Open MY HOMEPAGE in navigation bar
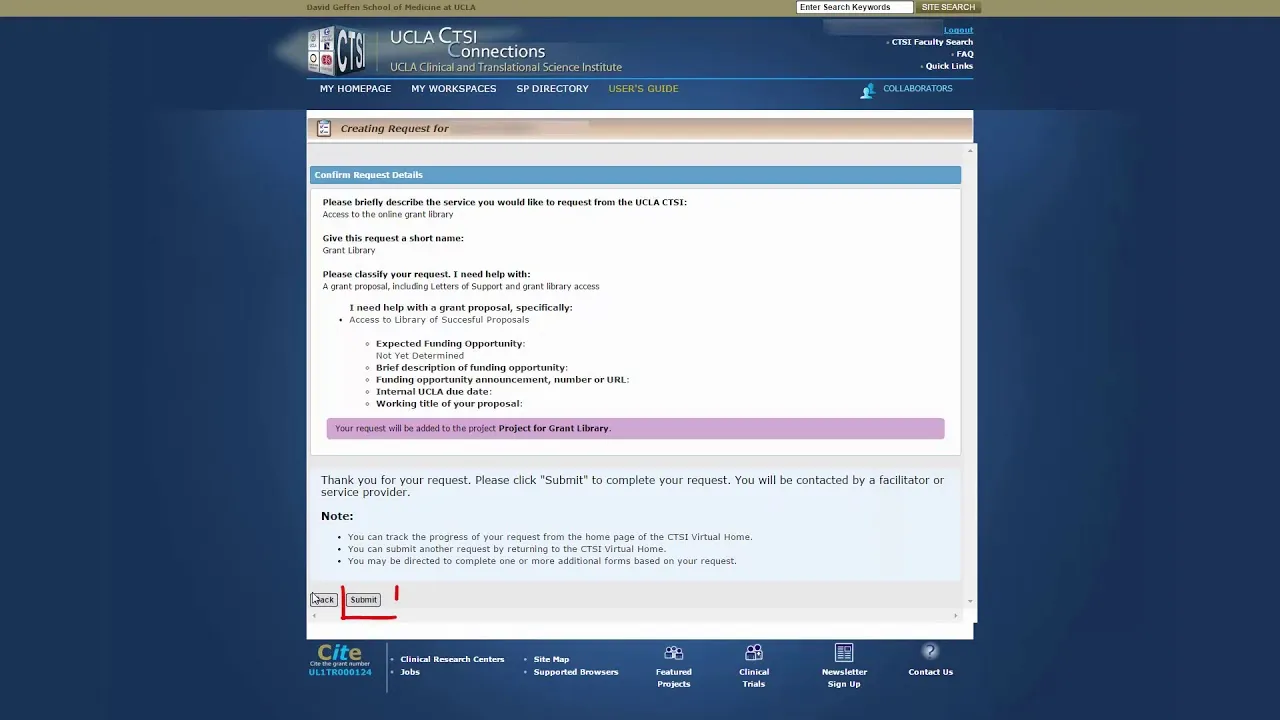 pyautogui.click(x=355, y=89)
